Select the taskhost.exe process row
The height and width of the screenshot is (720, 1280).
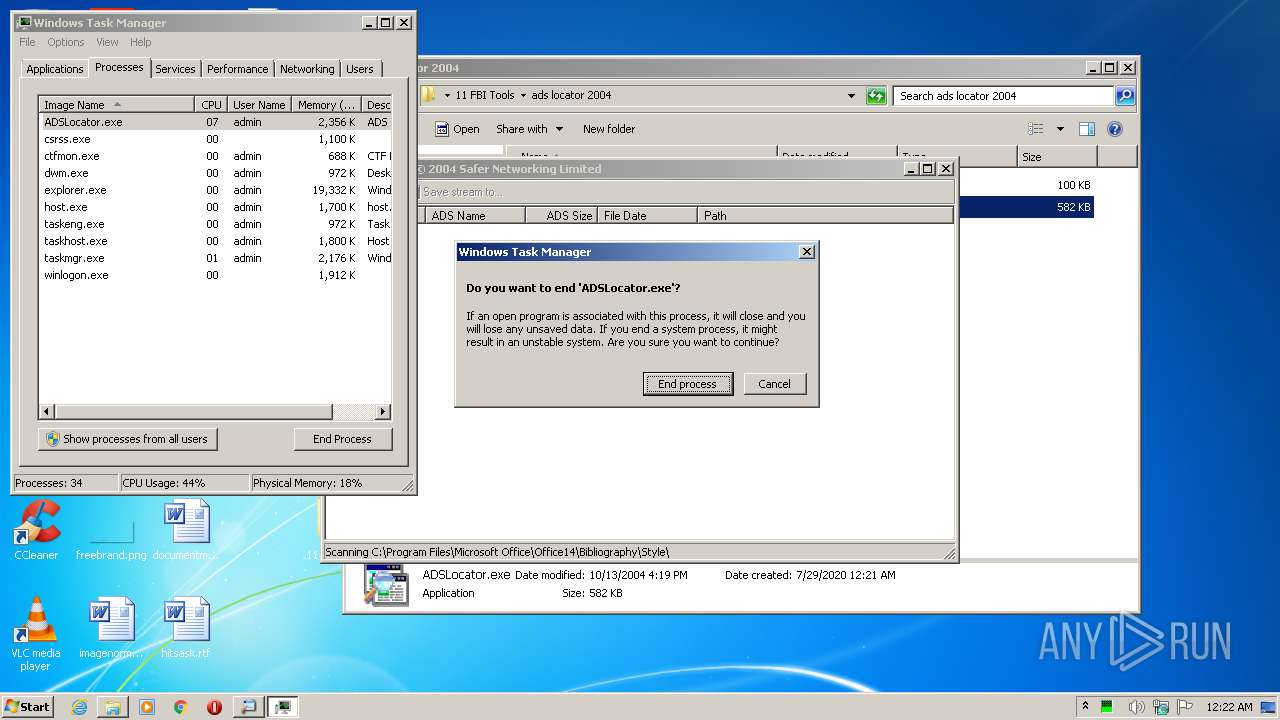click(215, 241)
